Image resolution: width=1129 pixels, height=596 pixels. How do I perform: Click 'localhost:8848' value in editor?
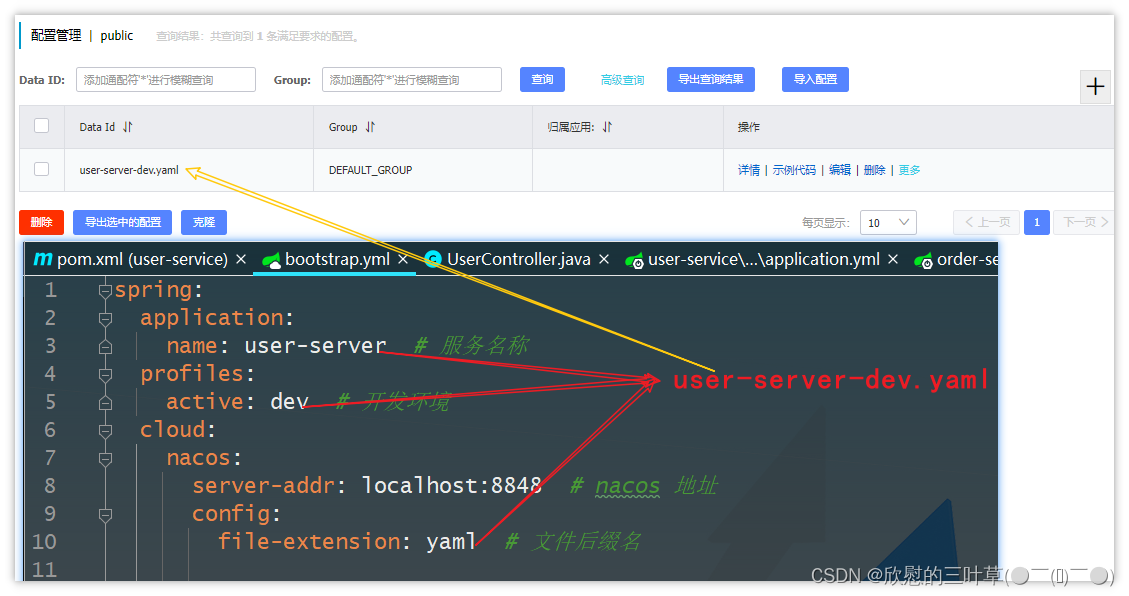point(451,485)
